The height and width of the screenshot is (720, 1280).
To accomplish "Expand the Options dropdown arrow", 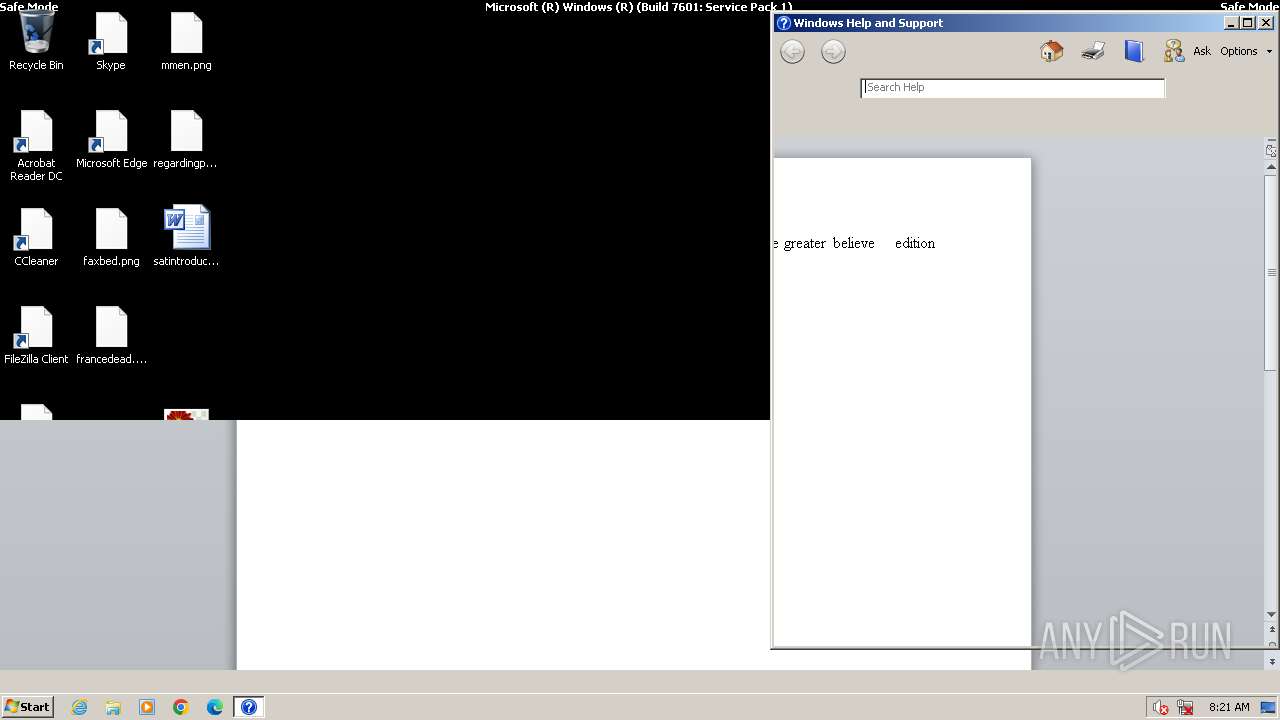I will (x=1269, y=52).
